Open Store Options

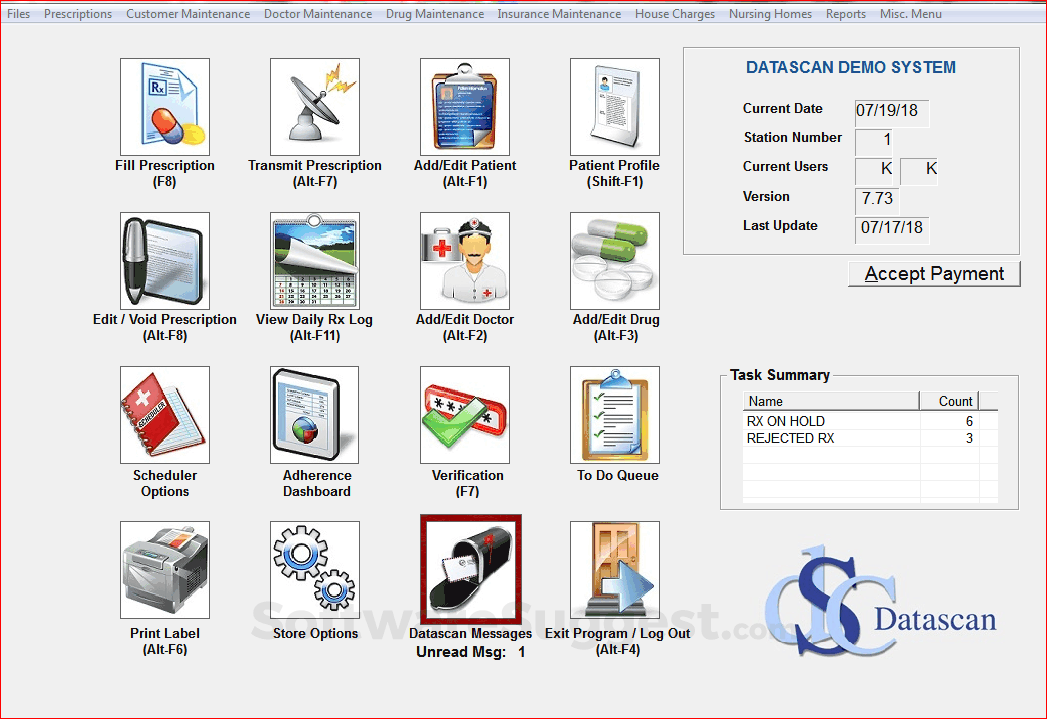pos(314,569)
